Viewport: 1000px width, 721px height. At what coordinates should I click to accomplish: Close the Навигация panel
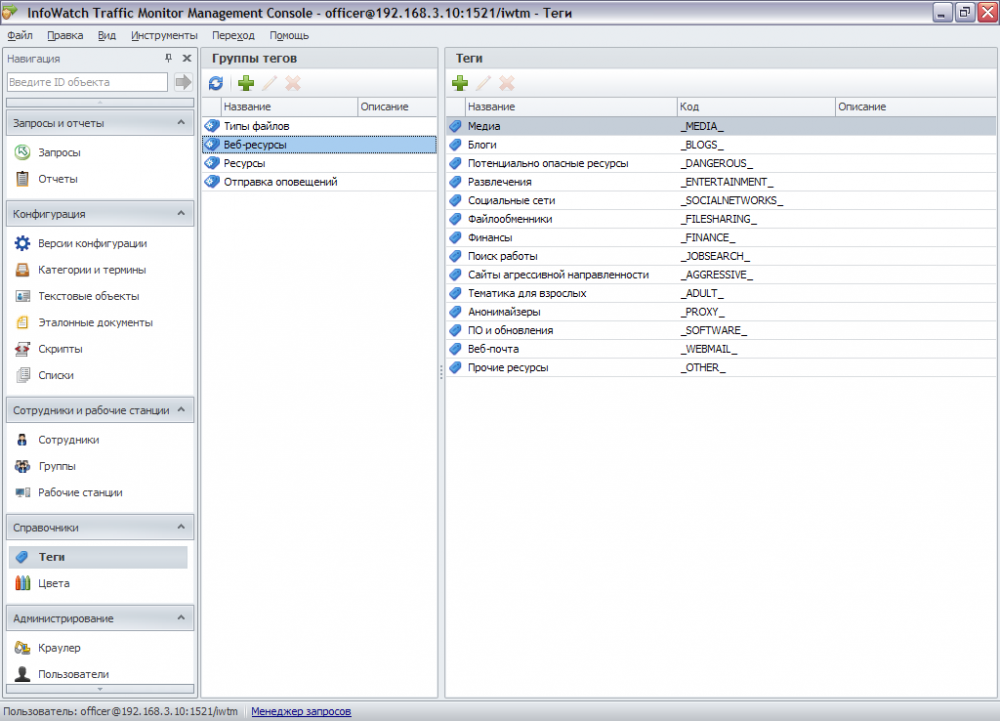point(187,58)
